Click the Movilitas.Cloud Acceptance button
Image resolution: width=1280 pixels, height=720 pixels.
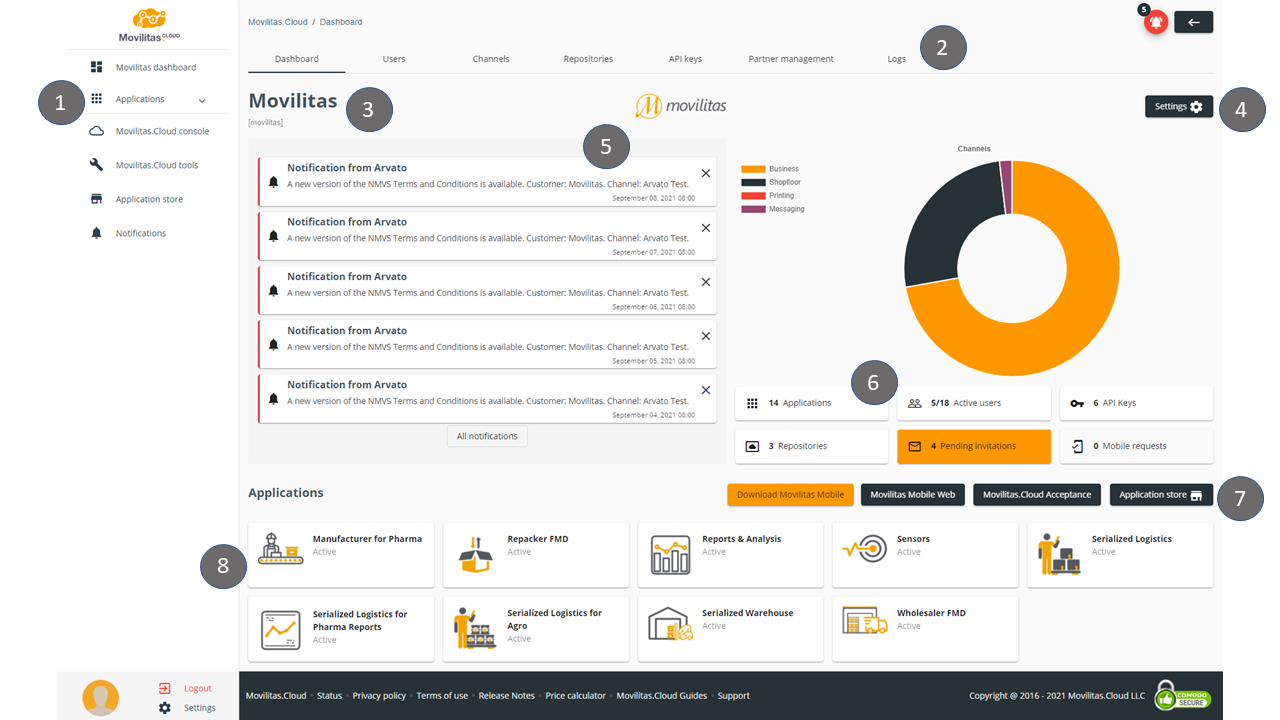pyautogui.click(x=1037, y=495)
